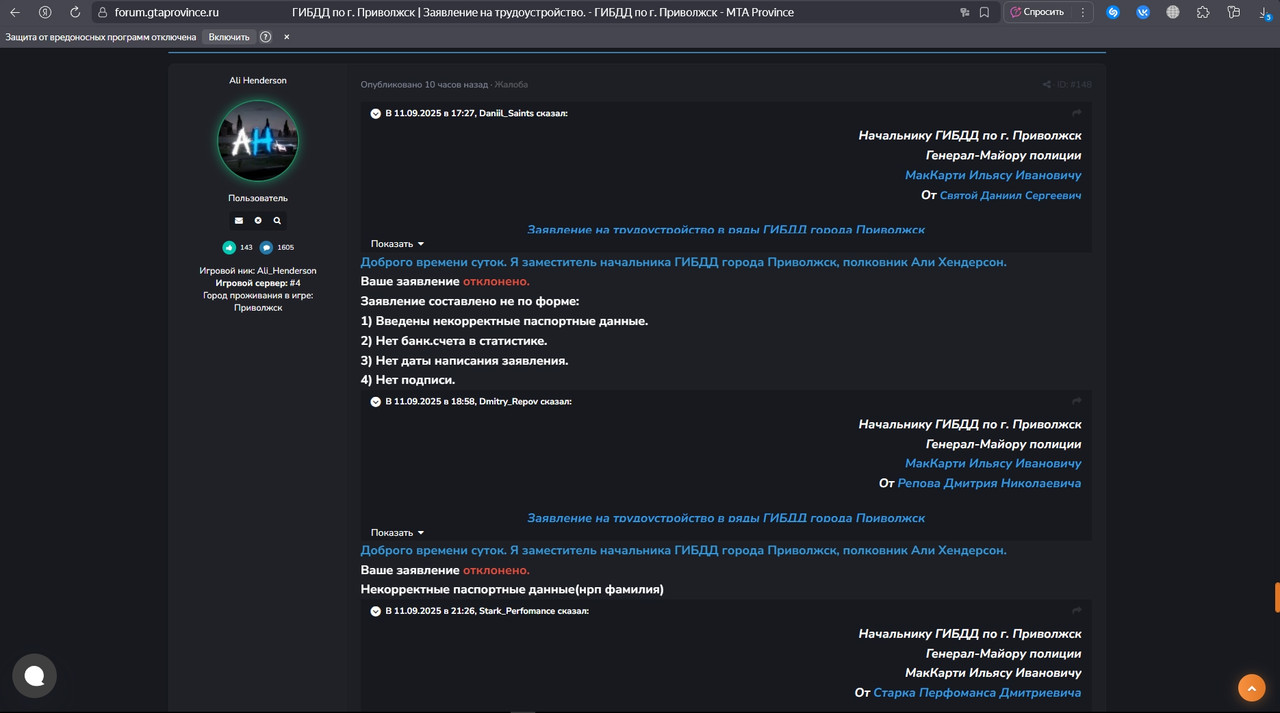1280x713 pixels.
Task: Click the speech bubble post count icon 1605
Action: pos(266,247)
